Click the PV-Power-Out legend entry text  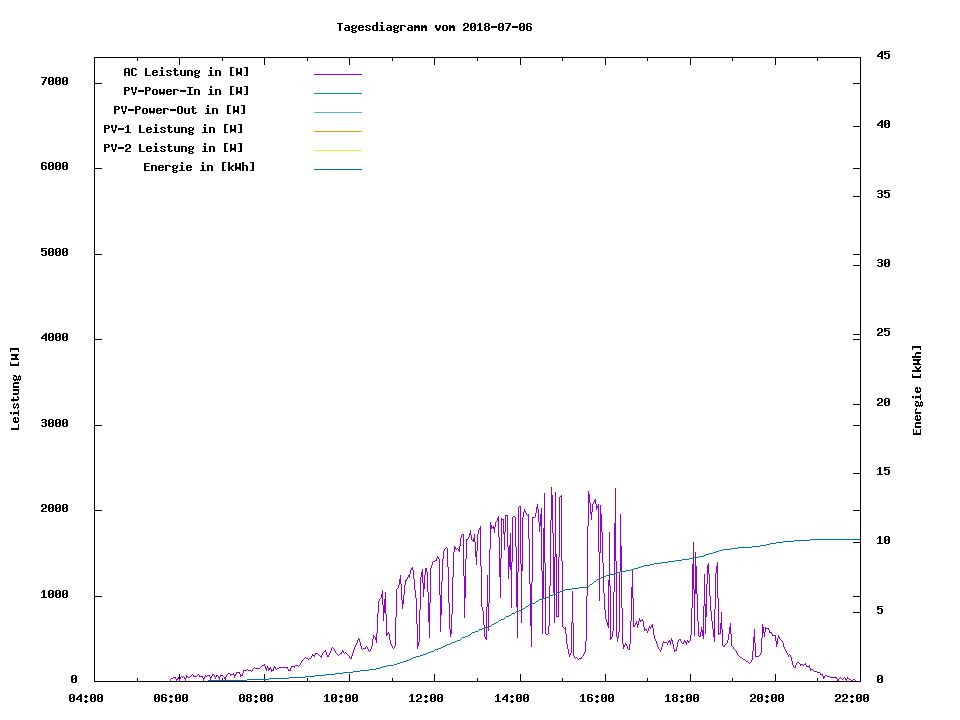pos(180,110)
